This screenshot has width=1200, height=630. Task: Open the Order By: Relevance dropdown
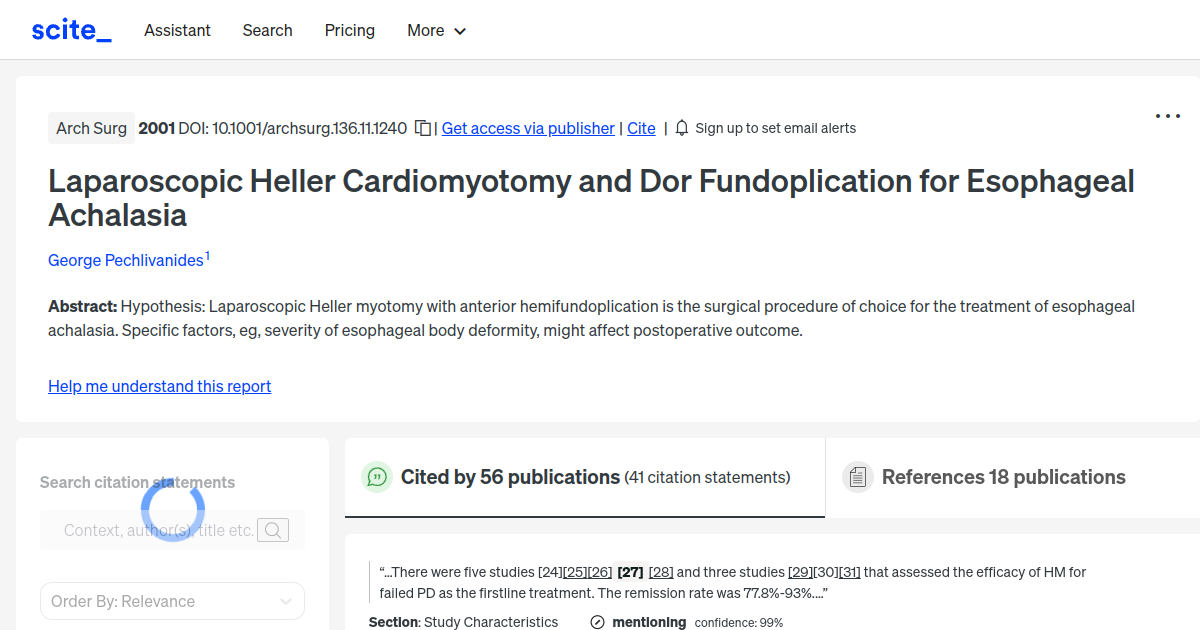click(x=172, y=600)
